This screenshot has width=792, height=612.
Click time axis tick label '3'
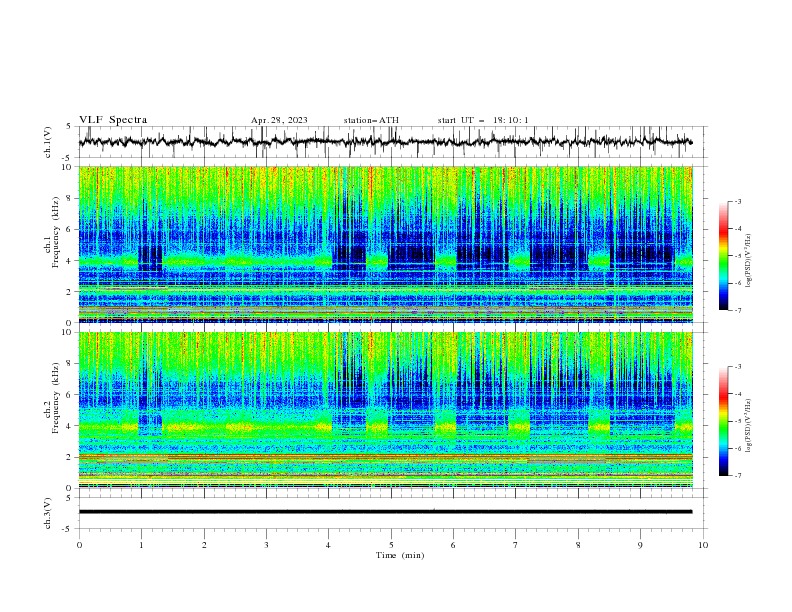pos(266,545)
